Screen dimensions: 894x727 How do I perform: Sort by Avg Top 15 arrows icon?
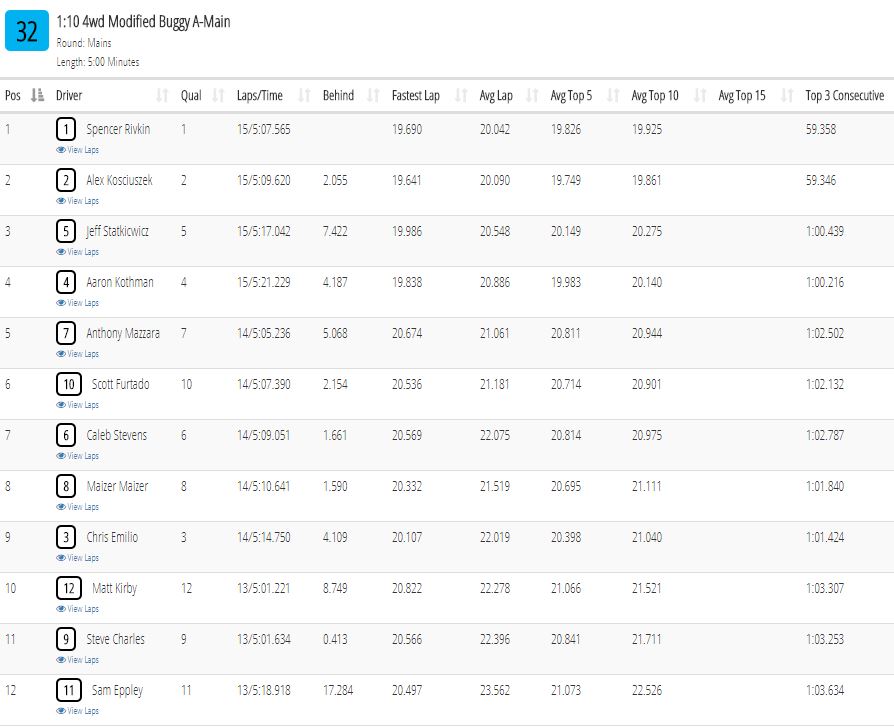pyautogui.click(x=787, y=95)
